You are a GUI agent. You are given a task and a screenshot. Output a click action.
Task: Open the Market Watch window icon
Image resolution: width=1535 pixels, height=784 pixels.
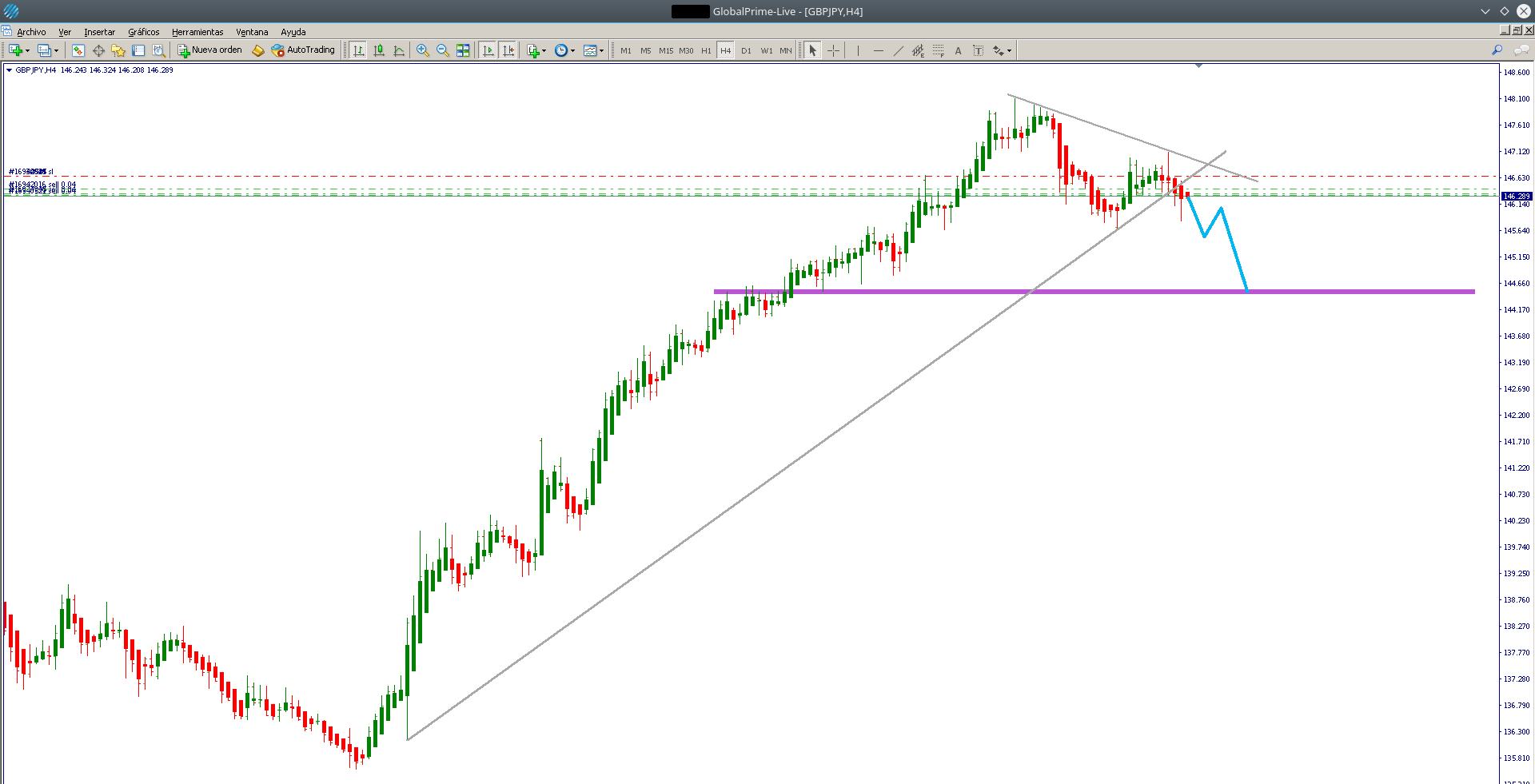click(x=78, y=50)
